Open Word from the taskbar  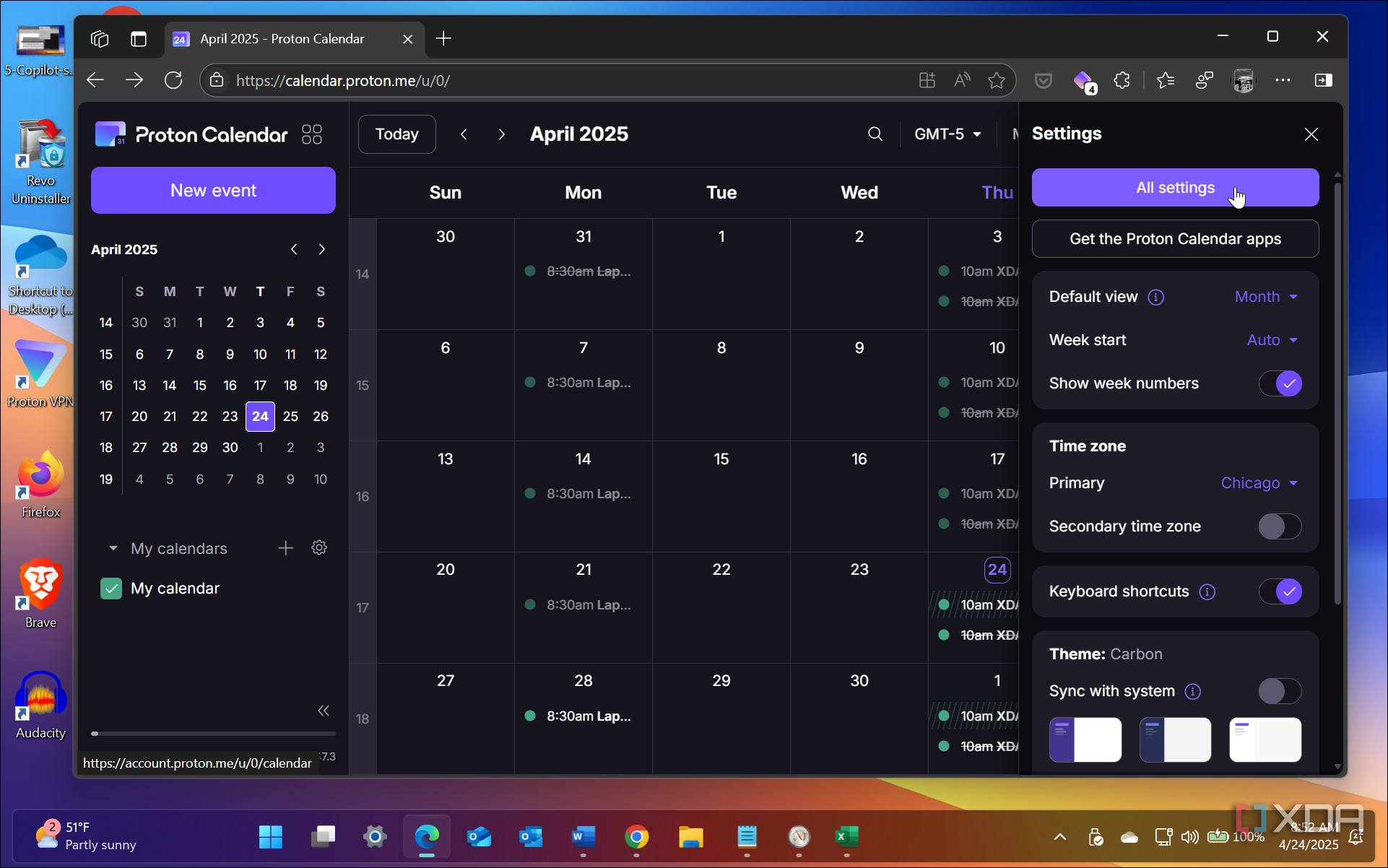tap(583, 837)
